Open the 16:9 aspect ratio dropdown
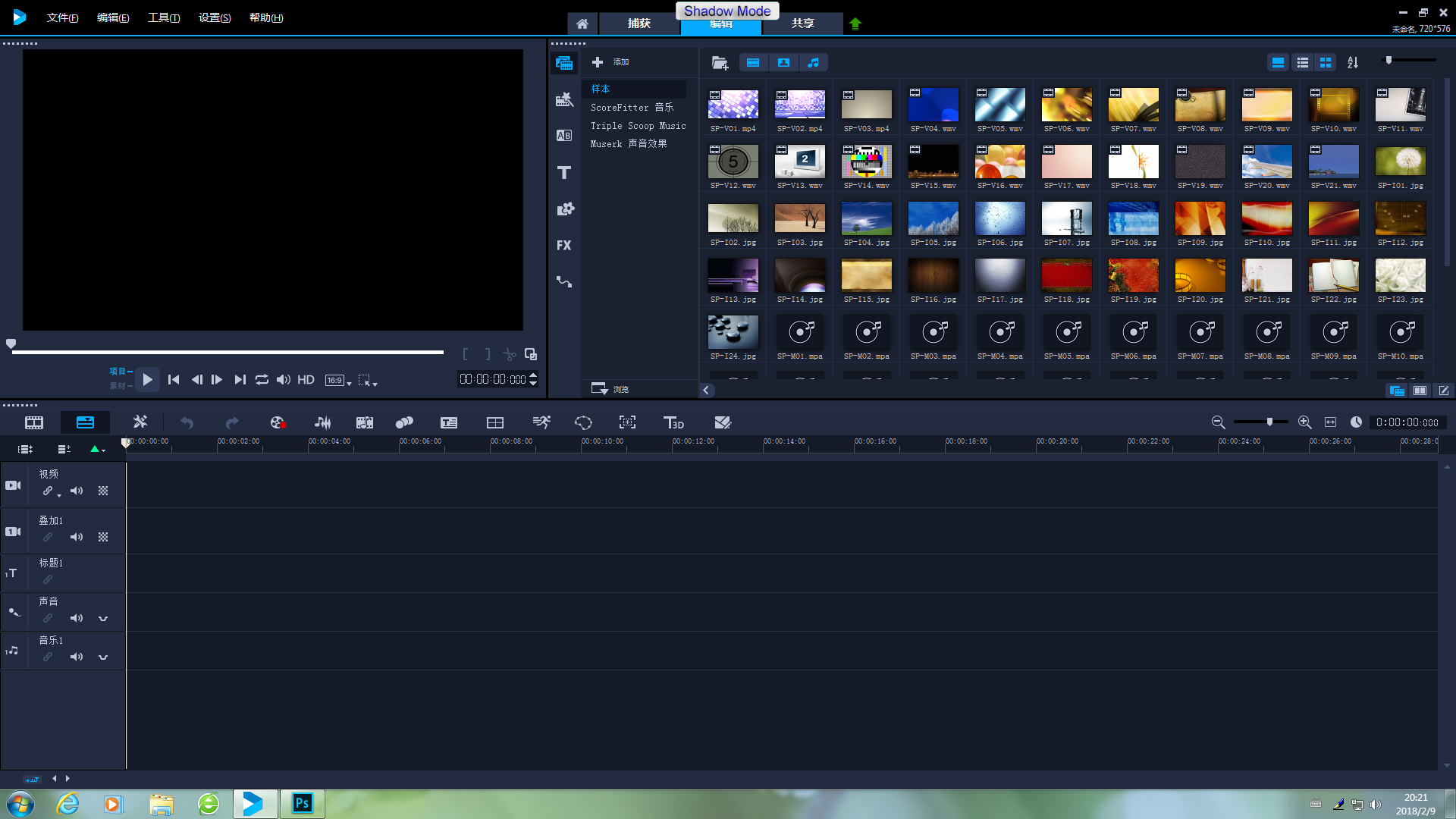The image size is (1456, 819). [338, 381]
